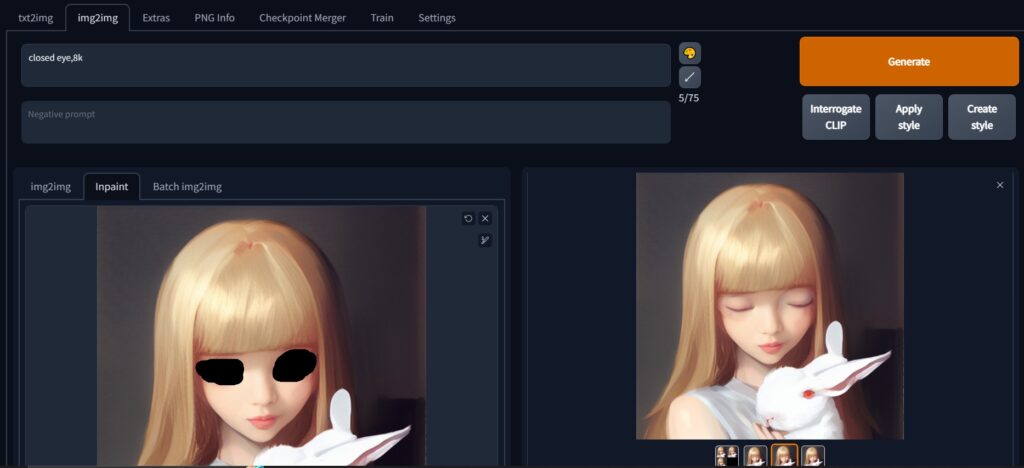1024x468 pixels.
Task: Clear the inpaint canvas with X icon
Action: (485, 218)
